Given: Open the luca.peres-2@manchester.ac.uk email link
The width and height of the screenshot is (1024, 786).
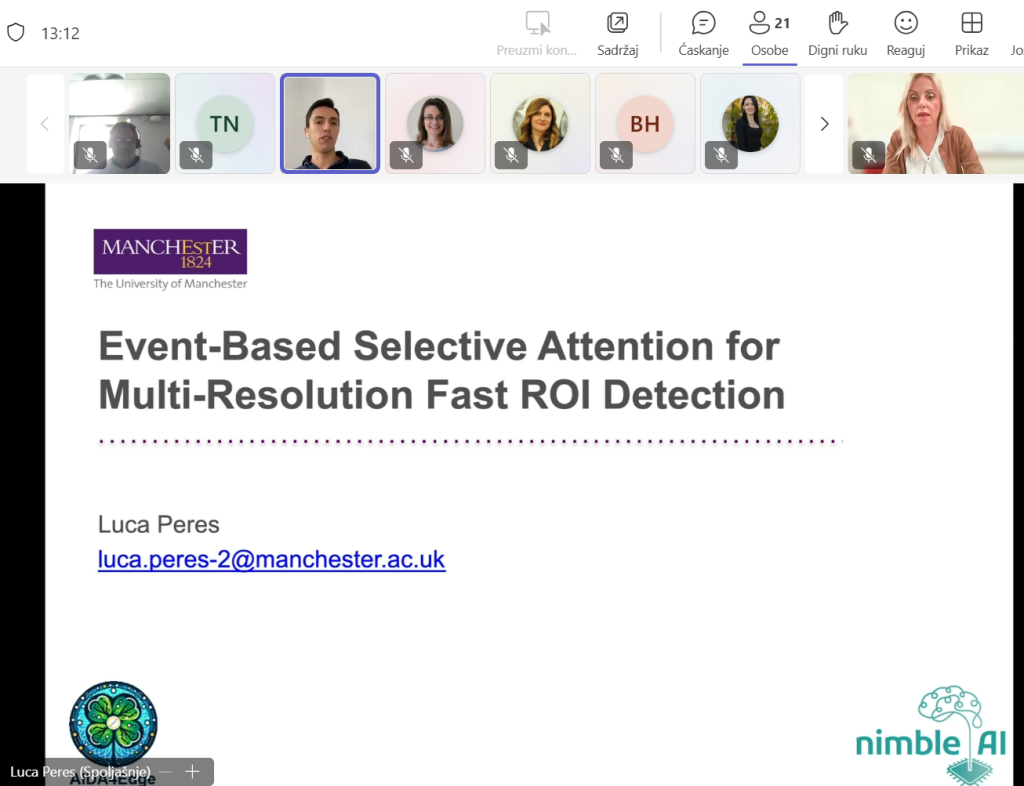Looking at the screenshot, I should tap(271, 559).
